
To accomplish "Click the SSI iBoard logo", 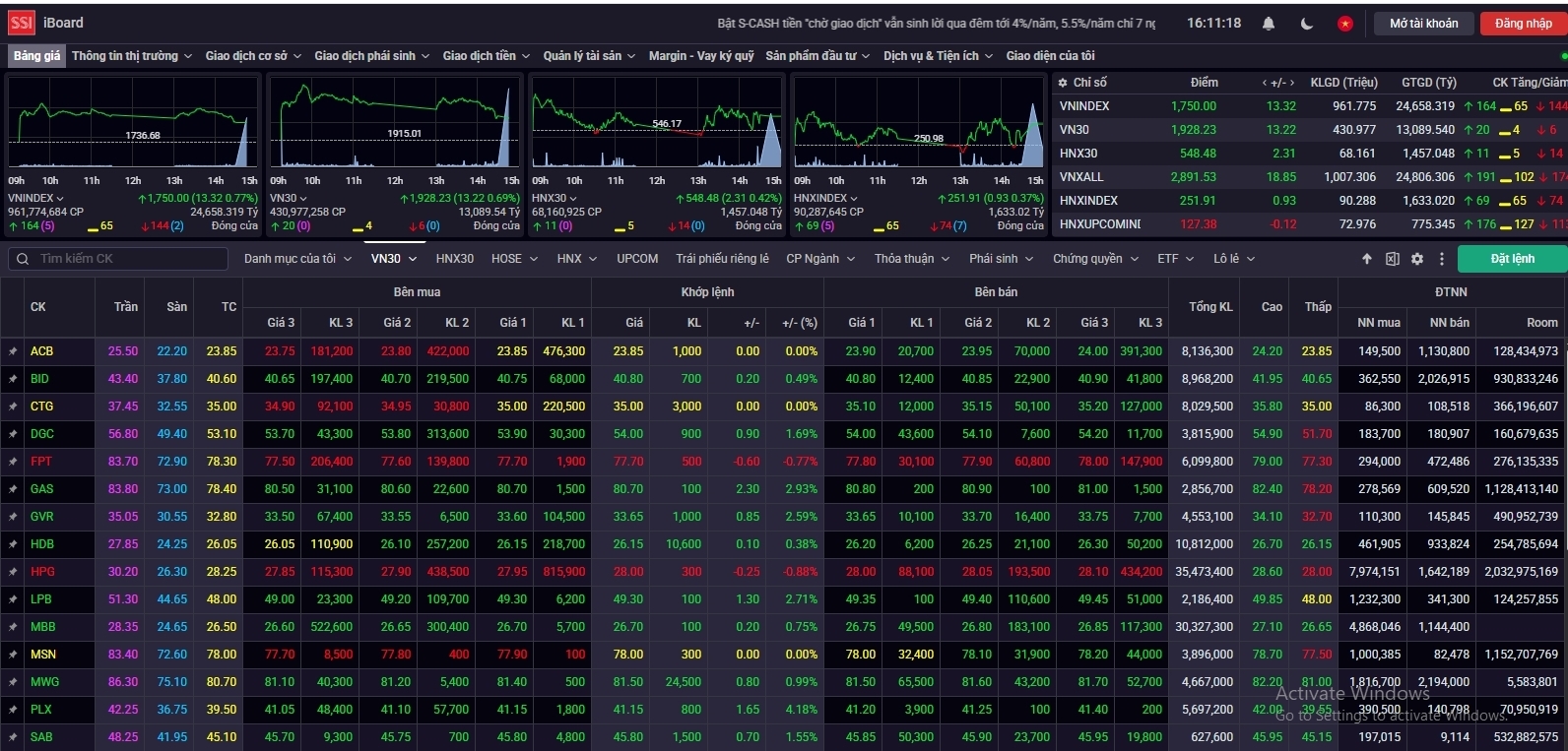I will click(x=46, y=23).
